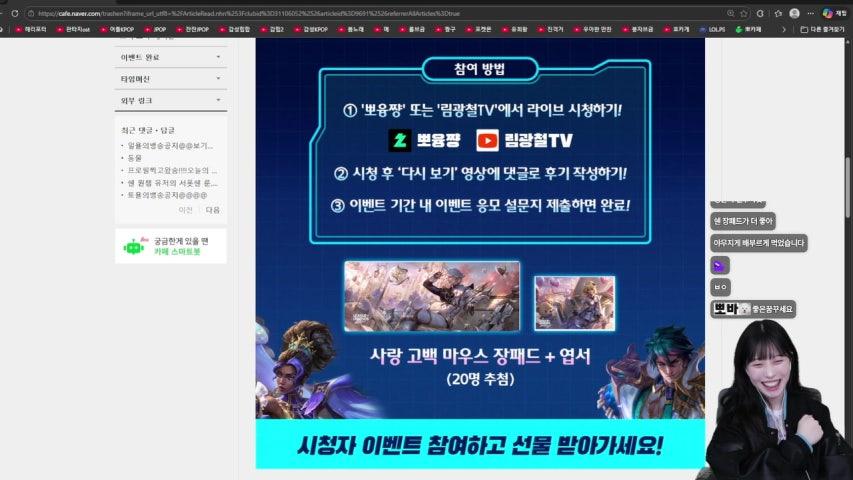
Task: Open the browser settings three-dot menu
Action: [811, 14]
